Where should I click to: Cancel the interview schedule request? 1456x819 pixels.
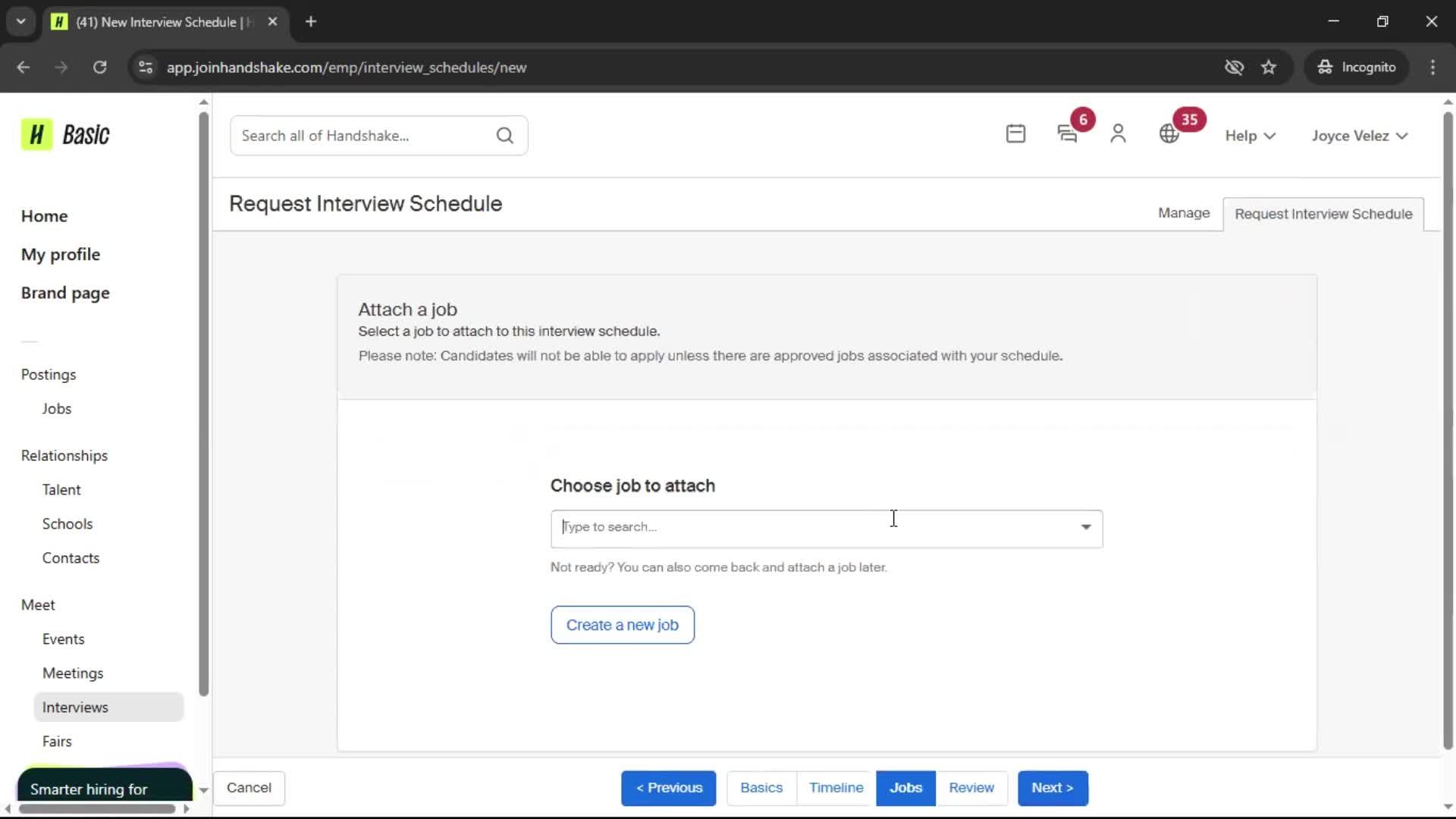pyautogui.click(x=249, y=788)
